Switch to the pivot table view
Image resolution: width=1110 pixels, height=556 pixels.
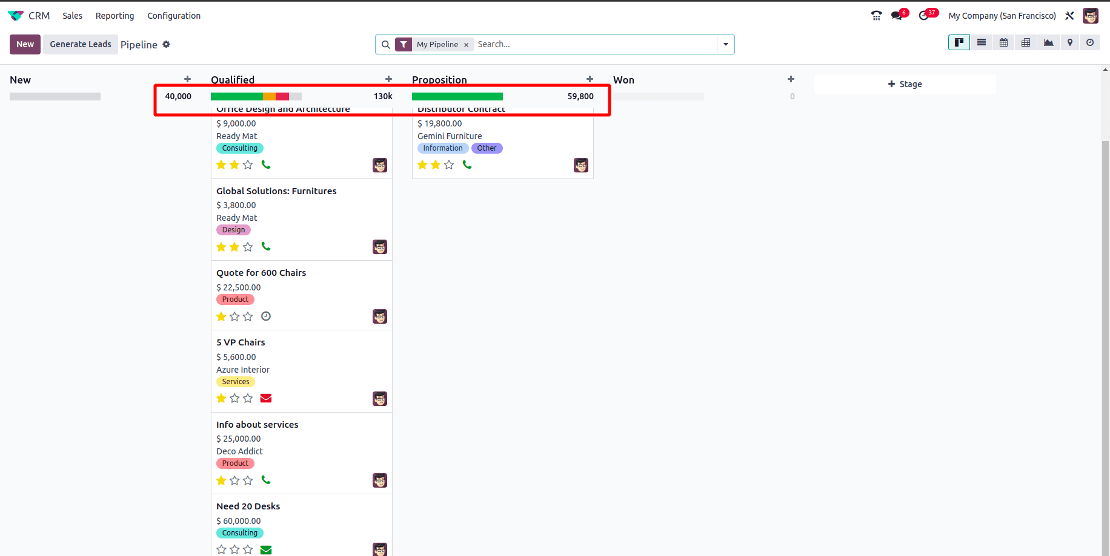point(1026,43)
